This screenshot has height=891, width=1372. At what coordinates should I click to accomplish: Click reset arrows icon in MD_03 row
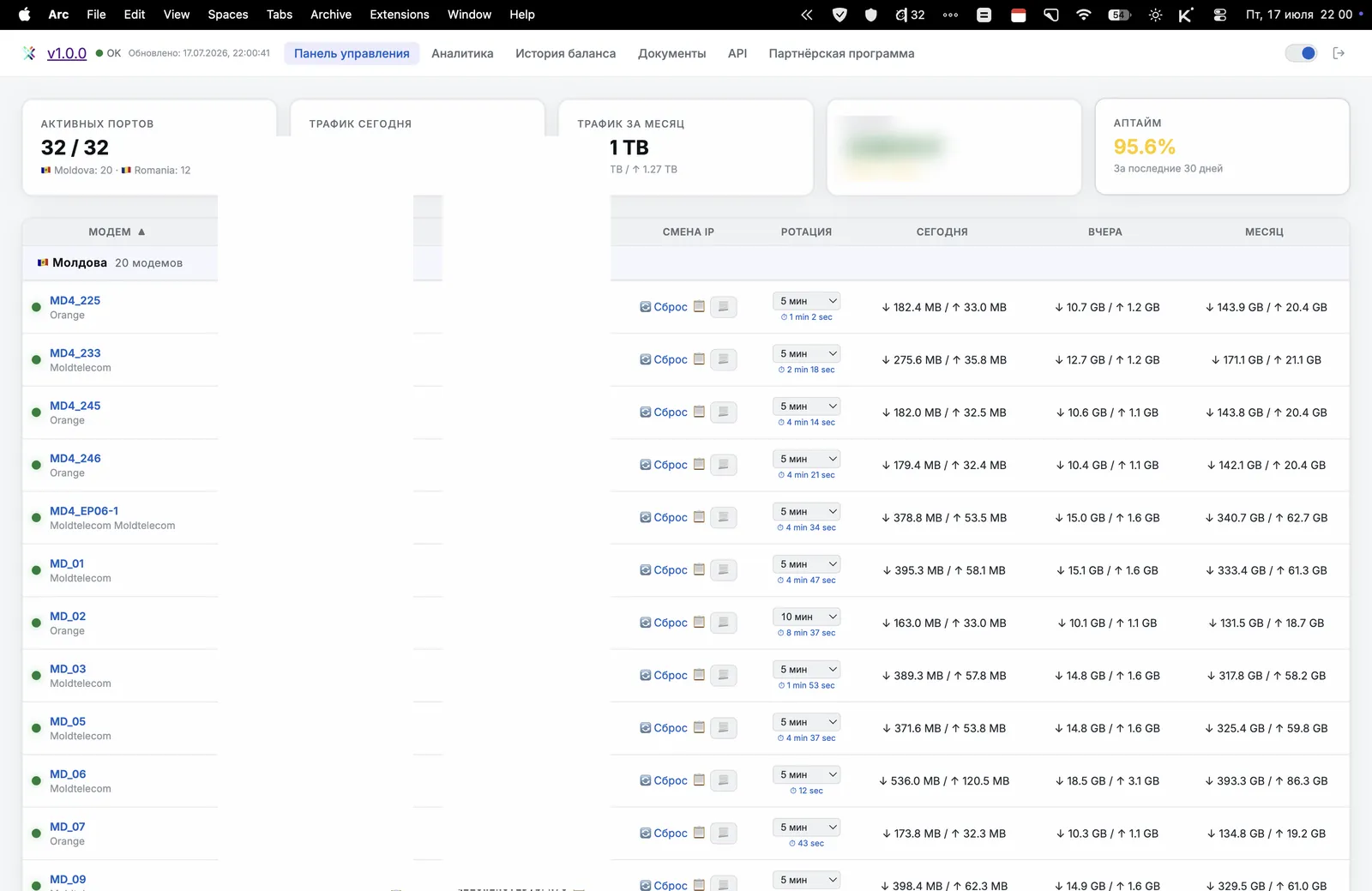pyautogui.click(x=645, y=676)
